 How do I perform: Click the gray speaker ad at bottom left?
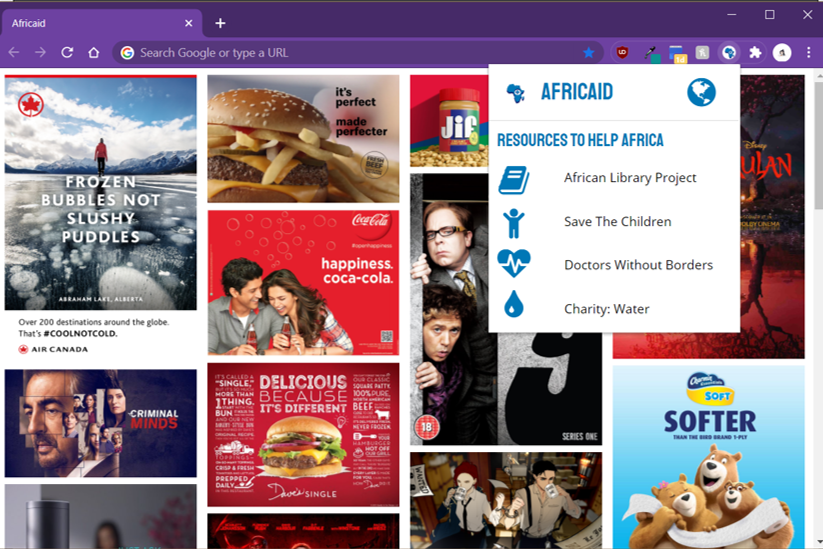point(101,516)
